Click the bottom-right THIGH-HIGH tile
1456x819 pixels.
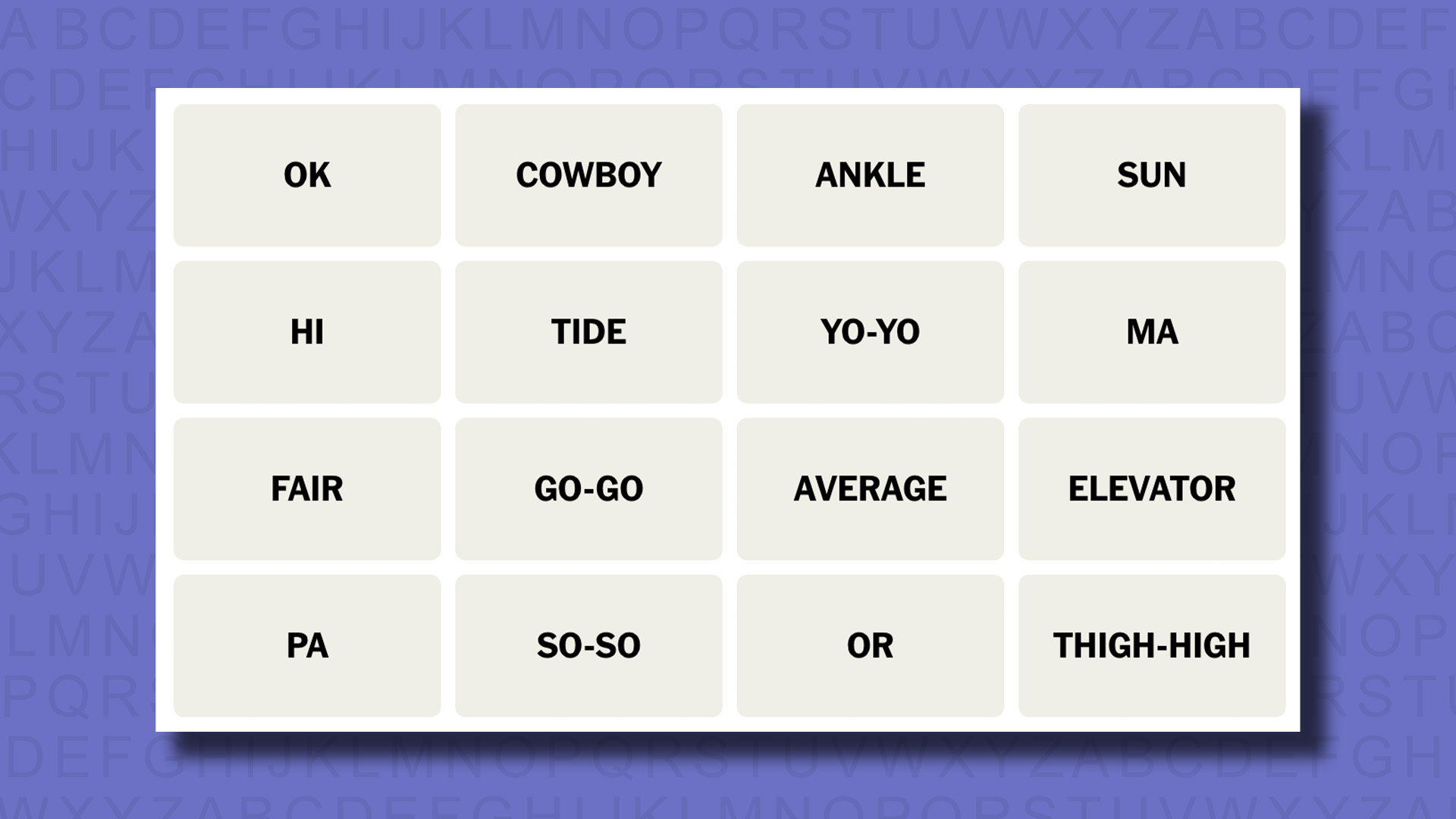tap(1151, 644)
